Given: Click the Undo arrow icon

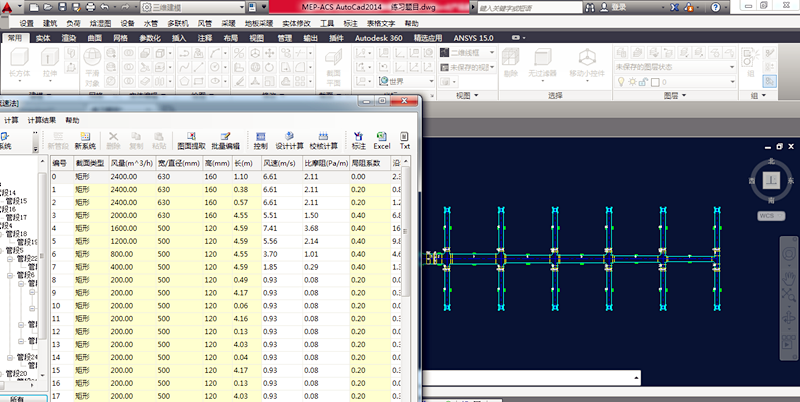Looking at the screenshot, I should (x=105, y=7).
